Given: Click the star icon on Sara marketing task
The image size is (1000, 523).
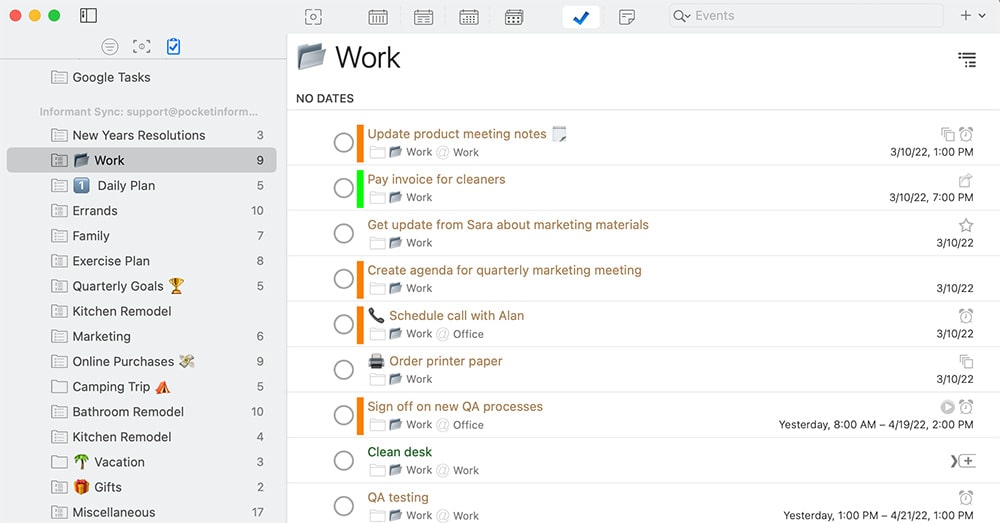Looking at the screenshot, I should pos(966,225).
